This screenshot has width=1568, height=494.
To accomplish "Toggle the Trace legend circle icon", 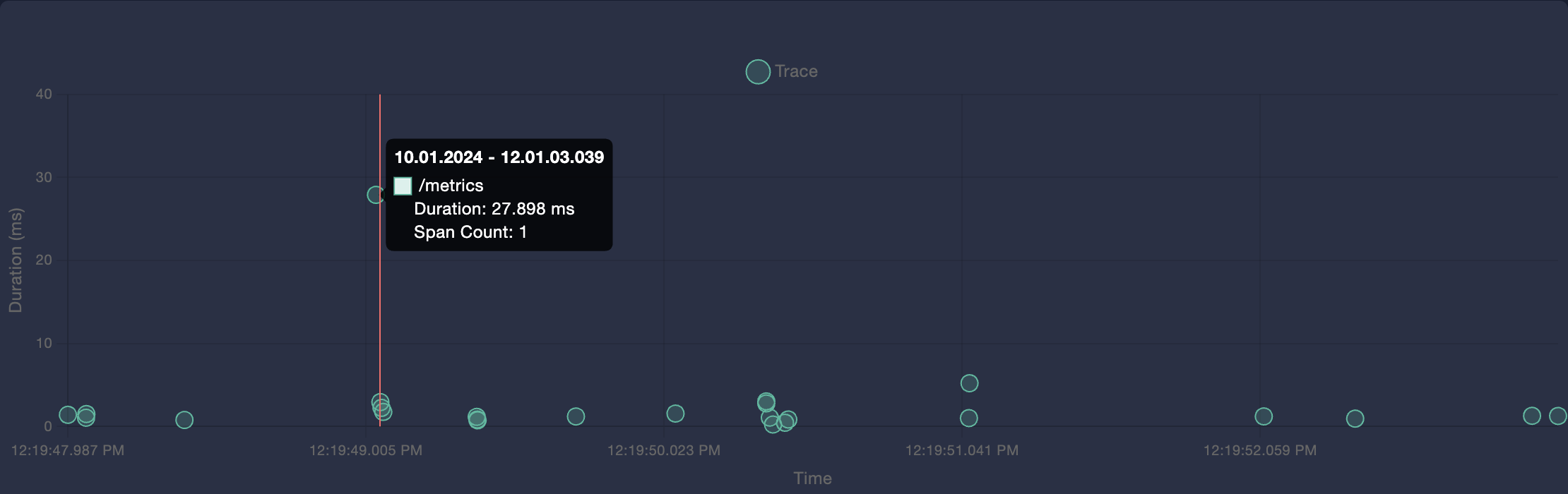I will [757, 71].
